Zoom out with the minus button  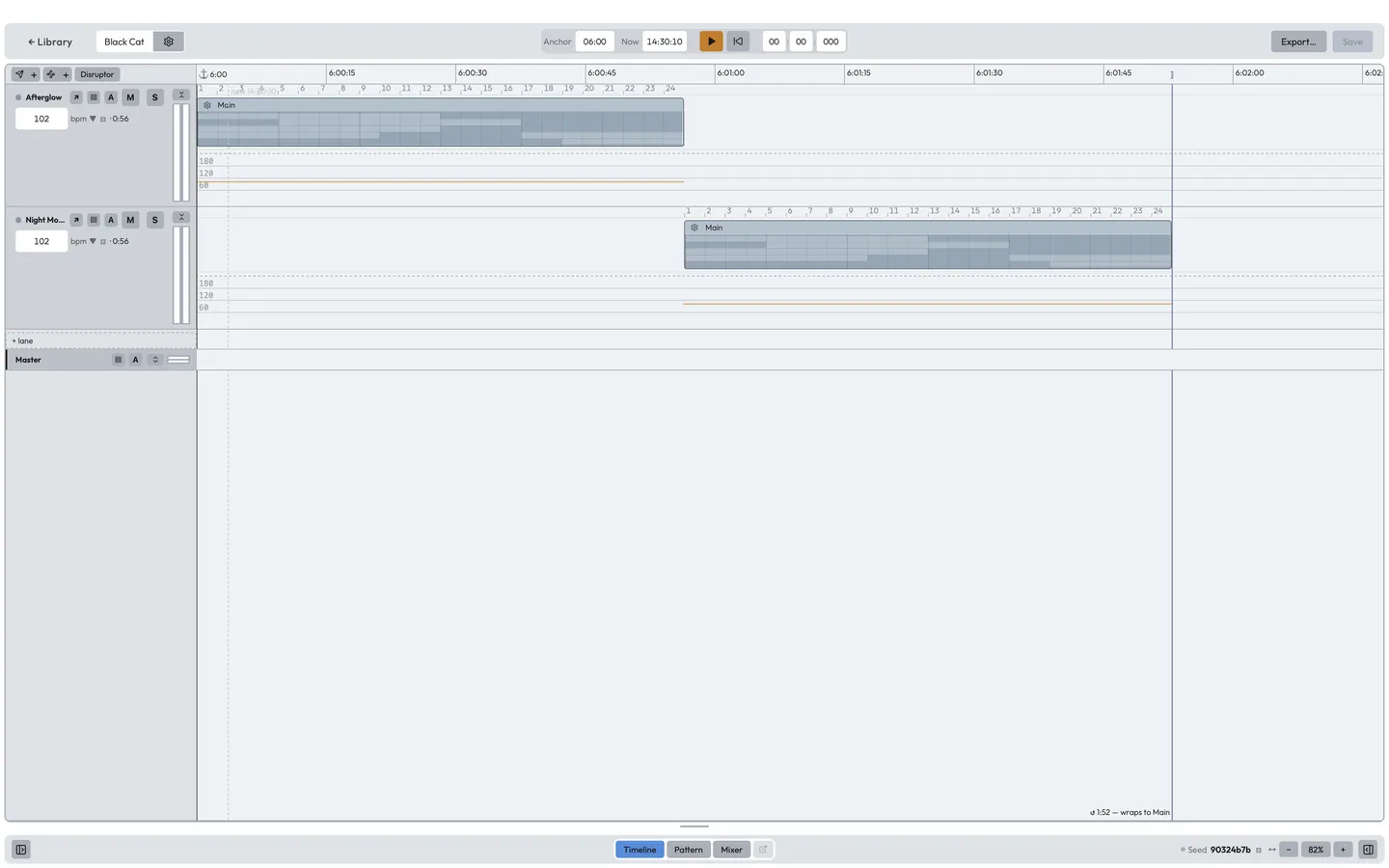click(1289, 850)
